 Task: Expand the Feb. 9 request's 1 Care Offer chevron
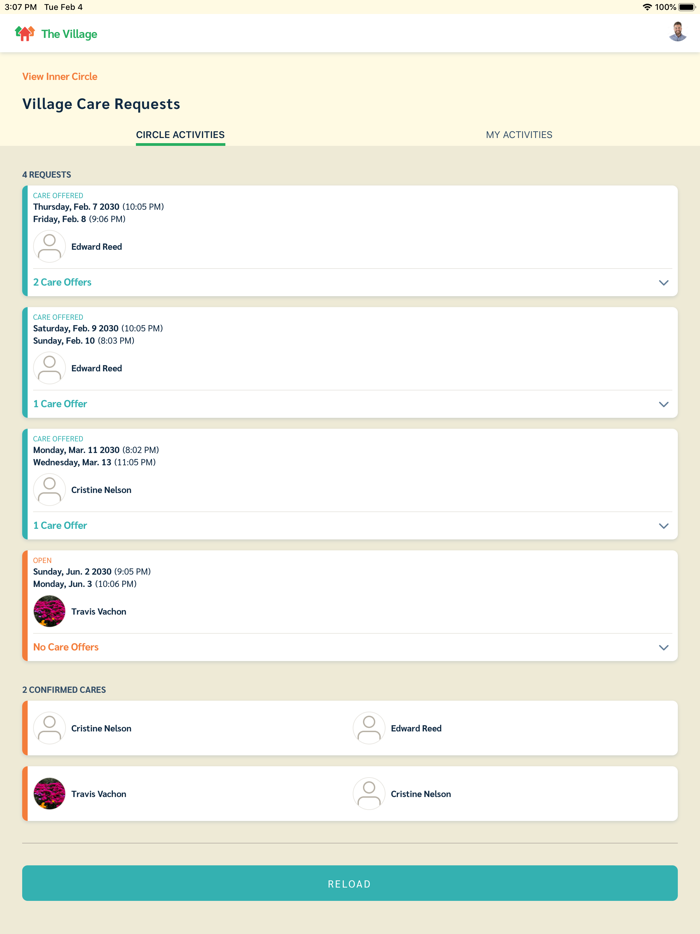(x=663, y=404)
